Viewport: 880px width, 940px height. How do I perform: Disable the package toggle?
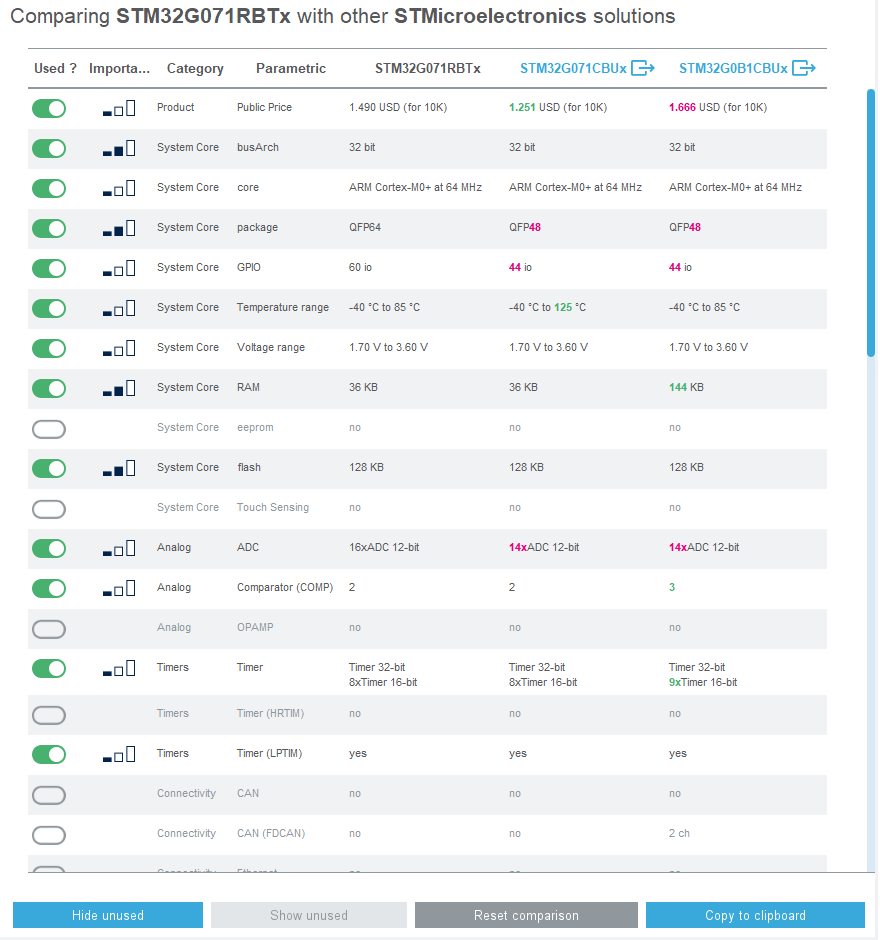[x=49, y=228]
